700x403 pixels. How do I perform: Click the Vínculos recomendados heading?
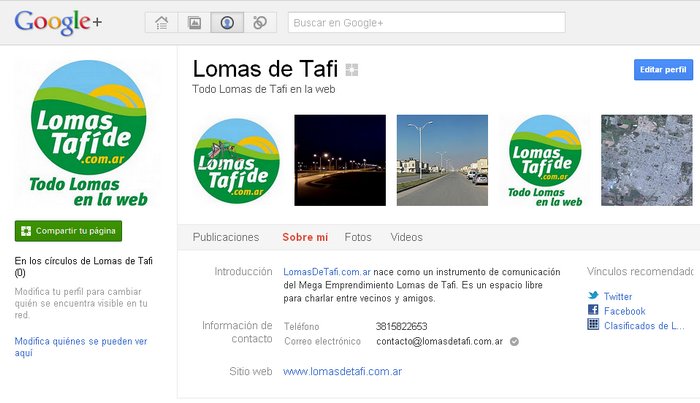[x=640, y=271]
